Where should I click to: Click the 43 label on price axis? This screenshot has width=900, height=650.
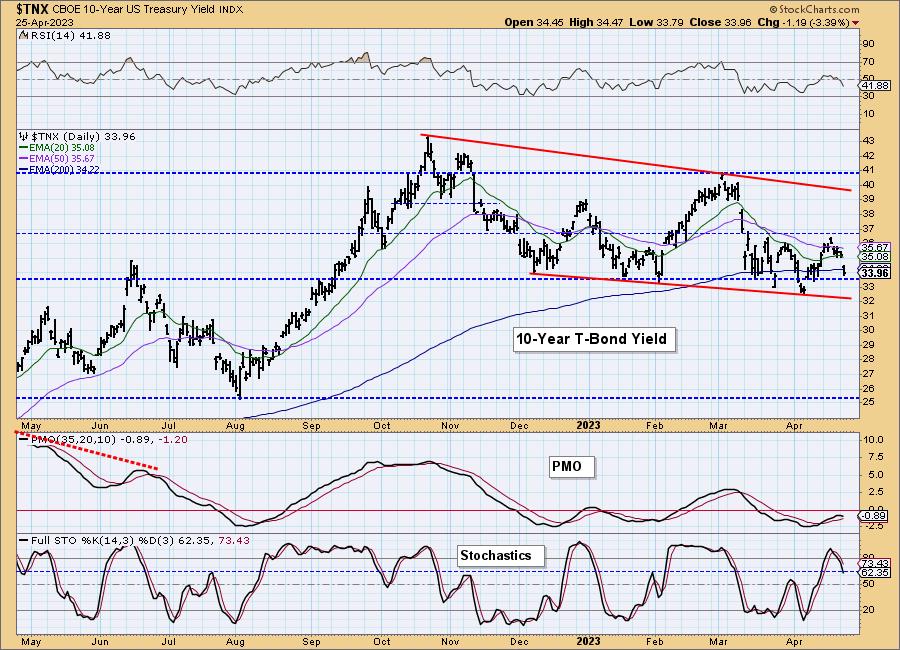[x=868, y=141]
